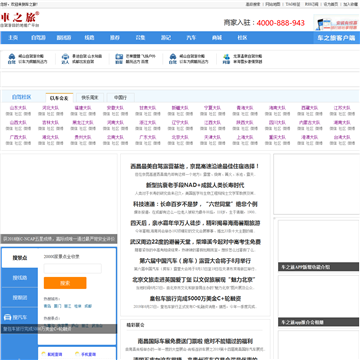Open 自驾游 in the navigation bar

38,38
